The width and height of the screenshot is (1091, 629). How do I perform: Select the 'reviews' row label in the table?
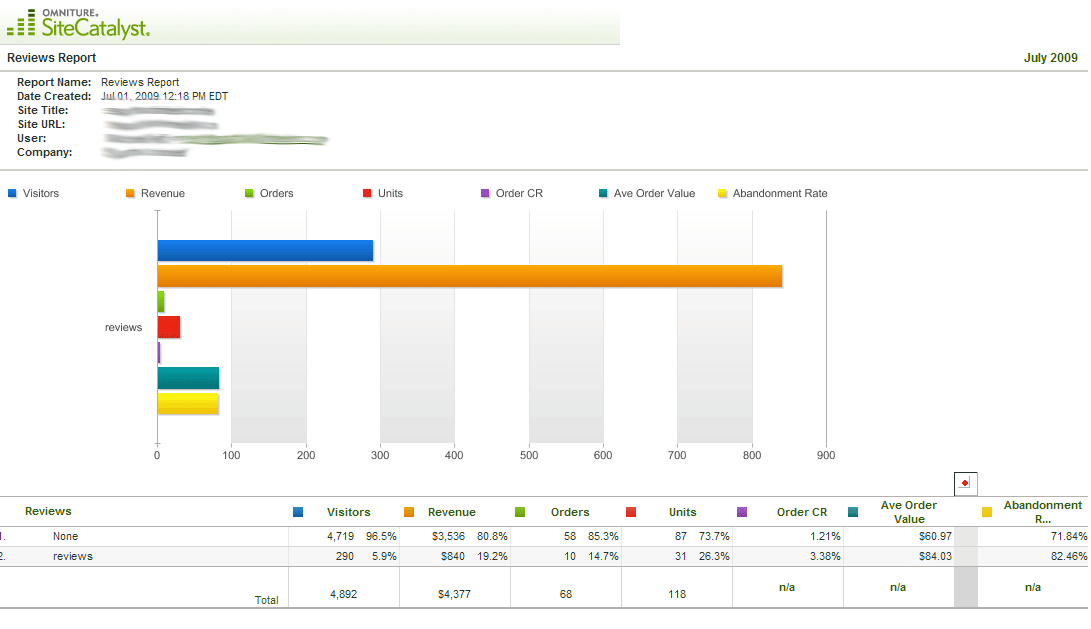[72, 556]
